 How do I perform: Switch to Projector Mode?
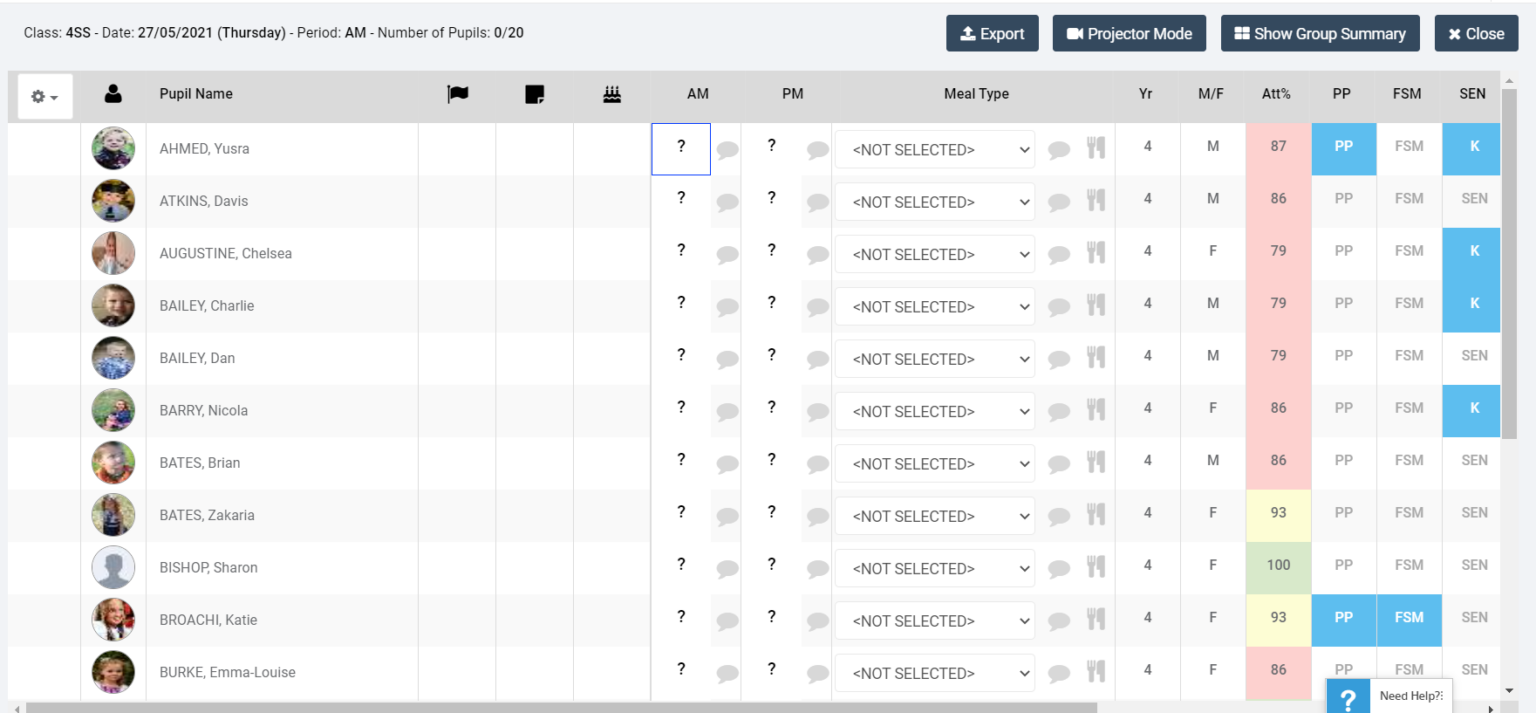coord(1129,34)
